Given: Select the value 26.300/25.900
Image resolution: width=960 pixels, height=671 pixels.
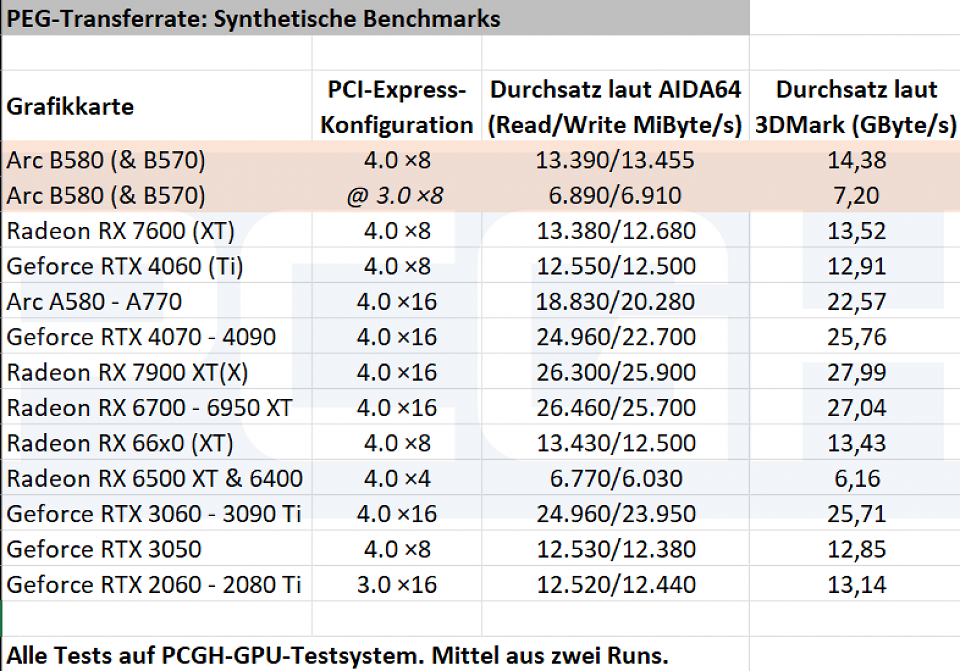Looking at the screenshot, I should pyautogui.click(x=615, y=372).
